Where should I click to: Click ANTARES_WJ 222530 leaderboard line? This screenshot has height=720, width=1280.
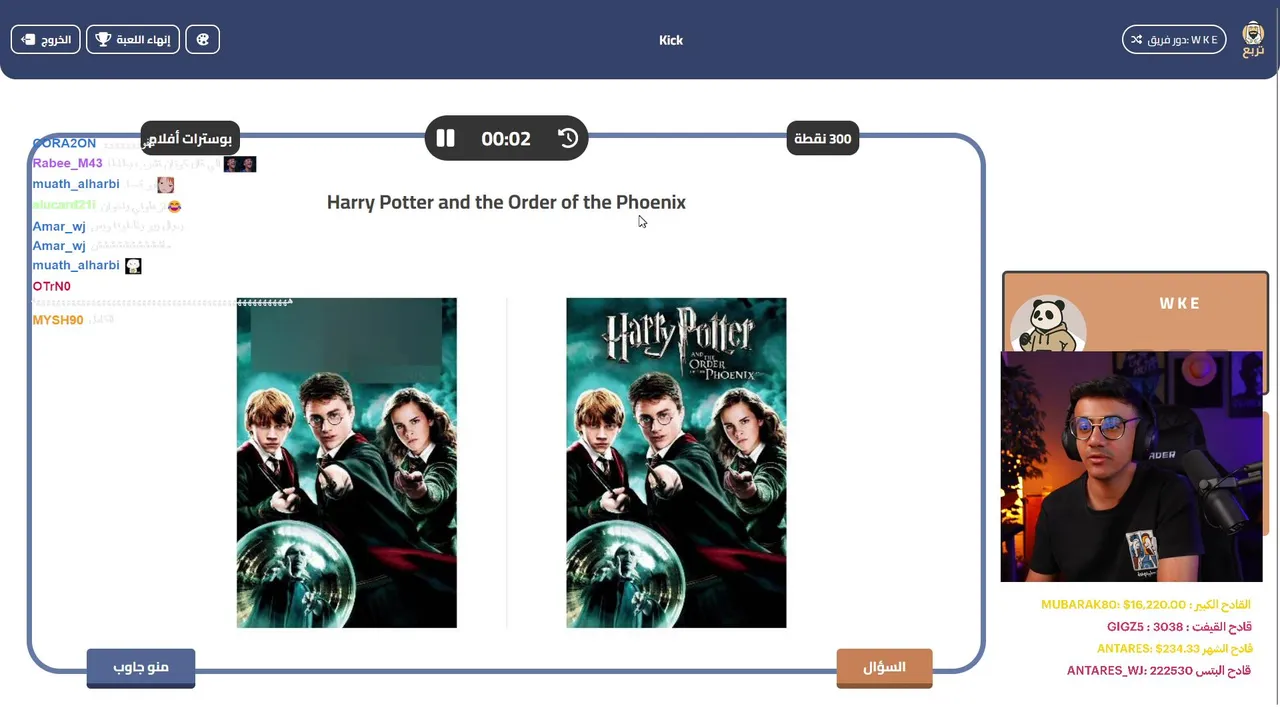(x=1159, y=670)
